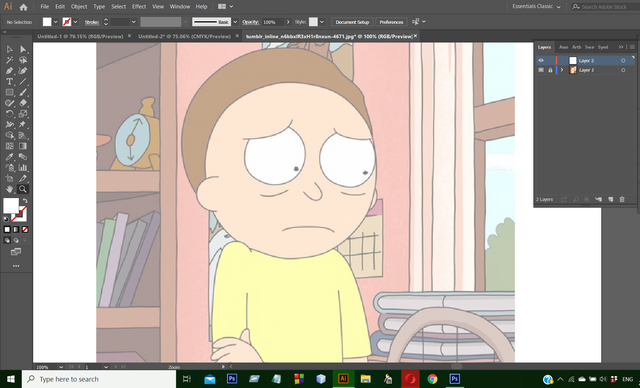Screen dimensions: 640x388
Task: Open the stroke weight dropdown
Action: pyautogui.click(x=133, y=22)
